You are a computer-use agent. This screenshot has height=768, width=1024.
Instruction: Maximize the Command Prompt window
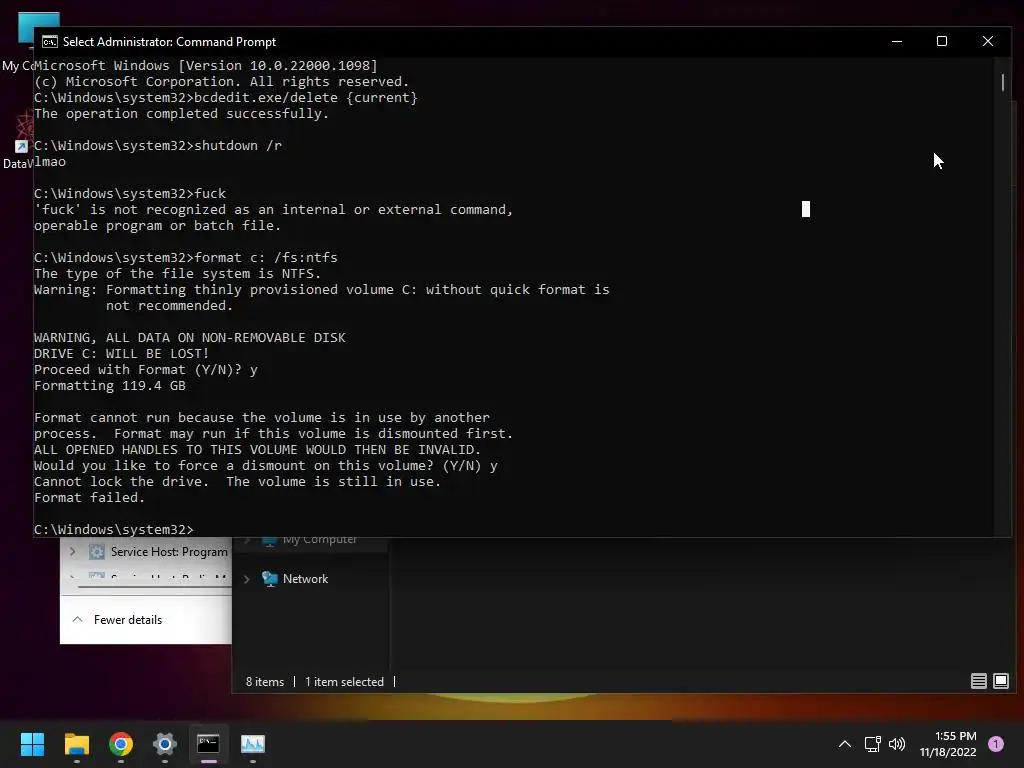click(x=942, y=41)
